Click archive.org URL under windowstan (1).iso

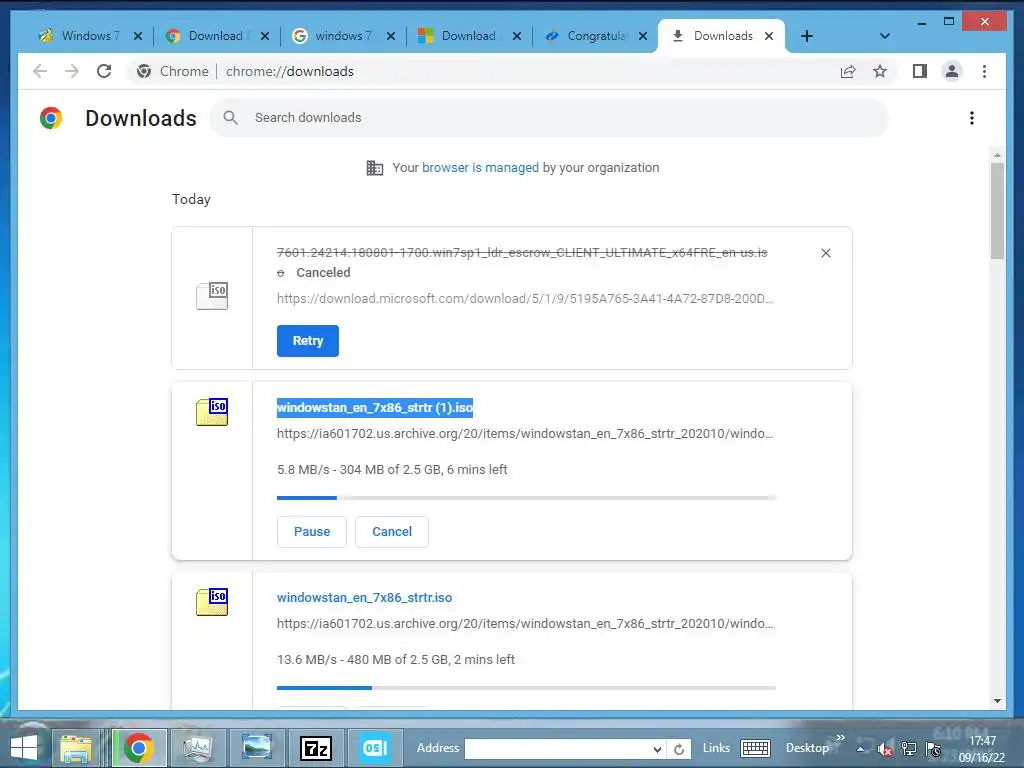524,434
